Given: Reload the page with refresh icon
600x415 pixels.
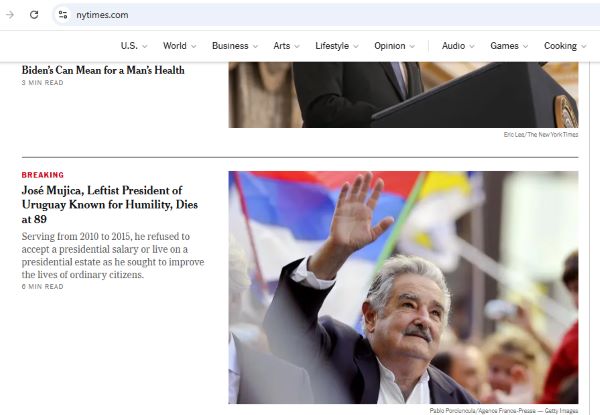Looking at the screenshot, I should [34, 15].
